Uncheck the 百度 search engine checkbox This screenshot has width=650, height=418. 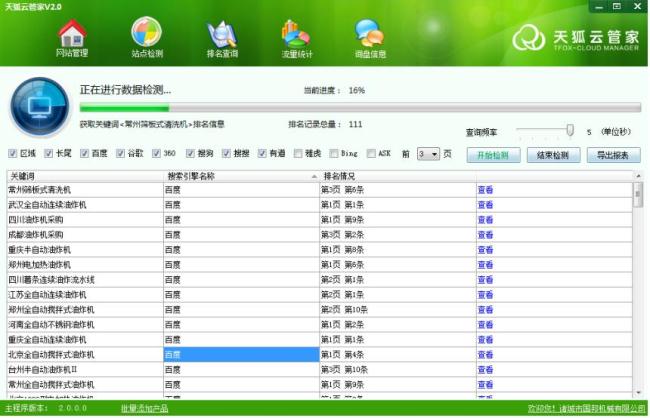click(85, 153)
